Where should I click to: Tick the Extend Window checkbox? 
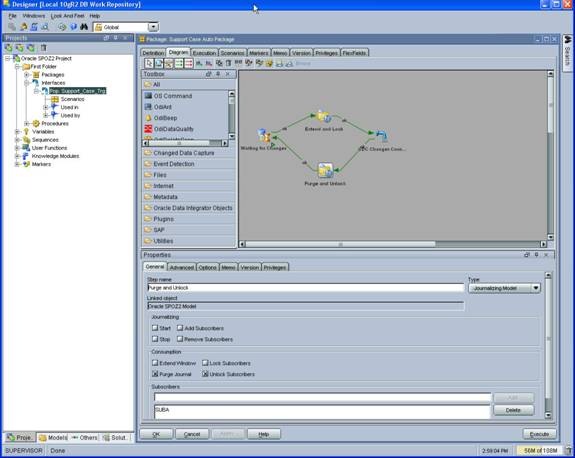[x=155, y=363]
